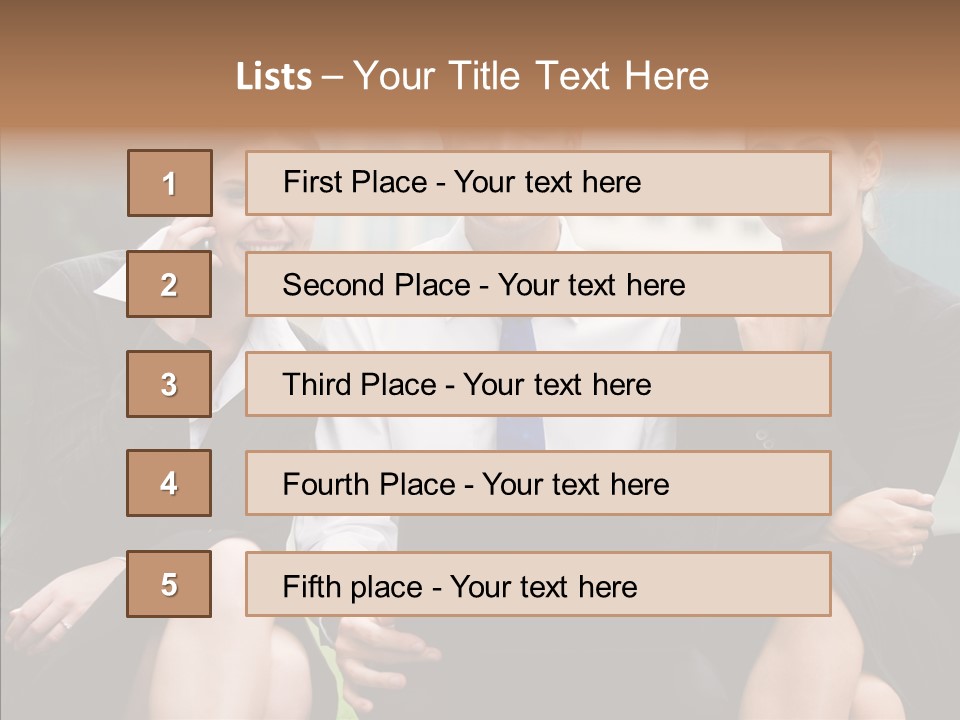Image resolution: width=960 pixels, height=720 pixels.
Task: Select the number 4 box
Action: tap(169, 484)
